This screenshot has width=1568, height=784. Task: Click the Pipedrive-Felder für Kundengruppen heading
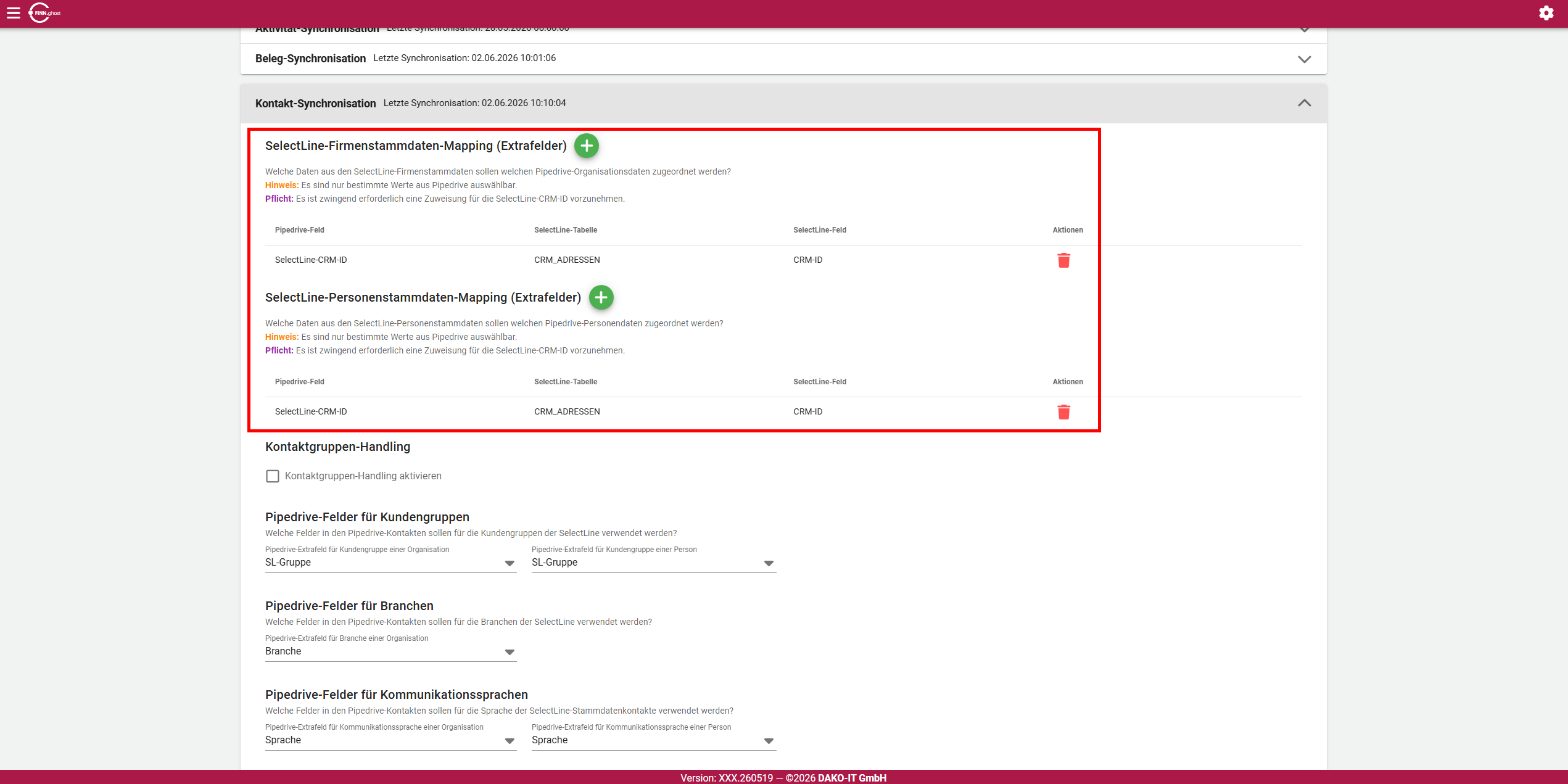pos(367,517)
